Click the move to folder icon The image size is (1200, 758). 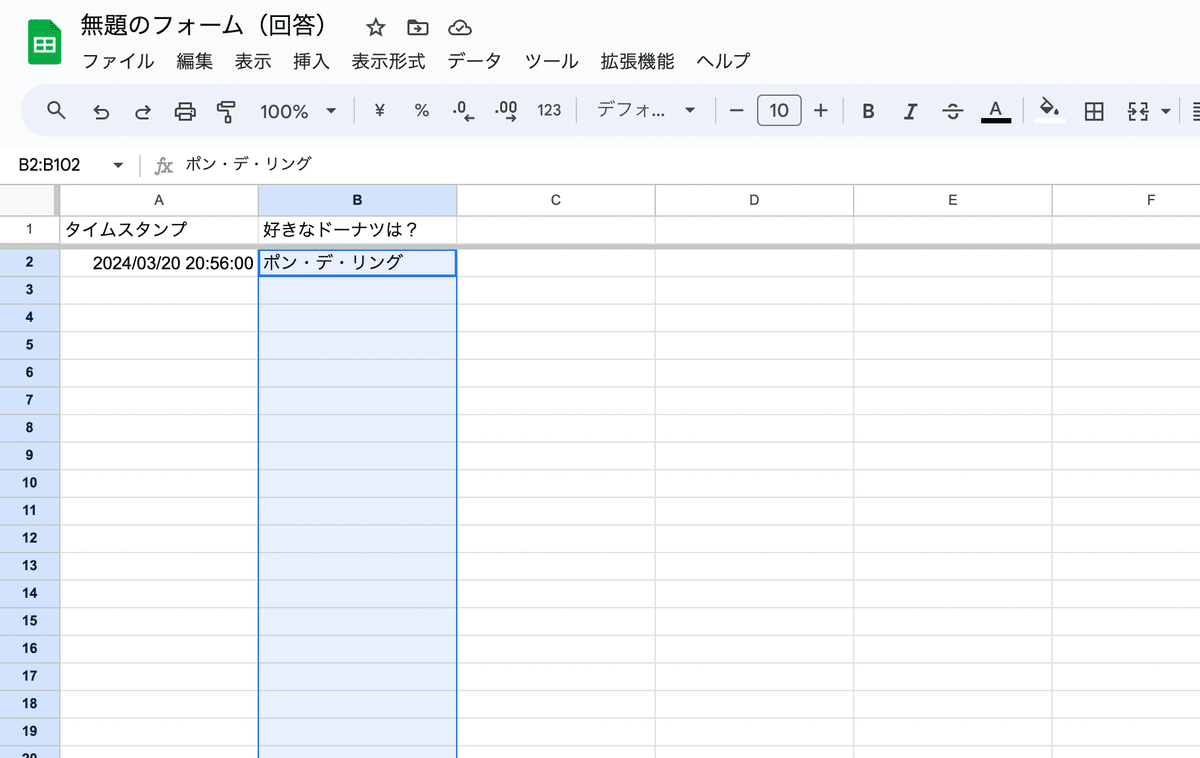418,27
